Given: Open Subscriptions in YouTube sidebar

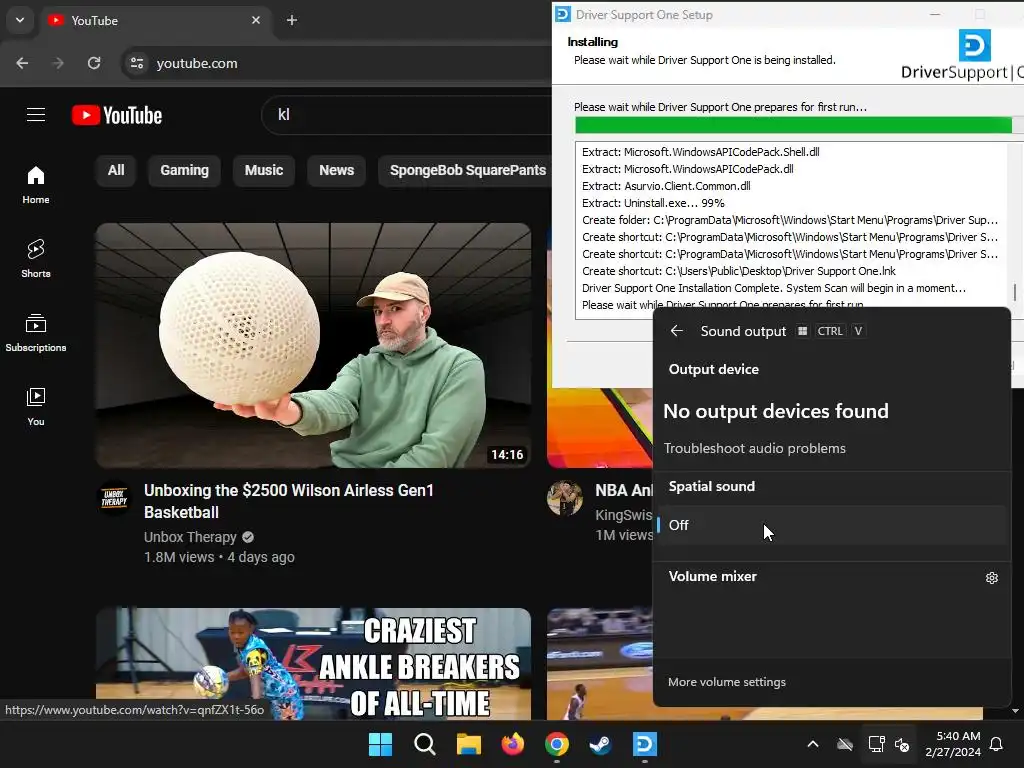Looking at the screenshot, I should [x=36, y=332].
